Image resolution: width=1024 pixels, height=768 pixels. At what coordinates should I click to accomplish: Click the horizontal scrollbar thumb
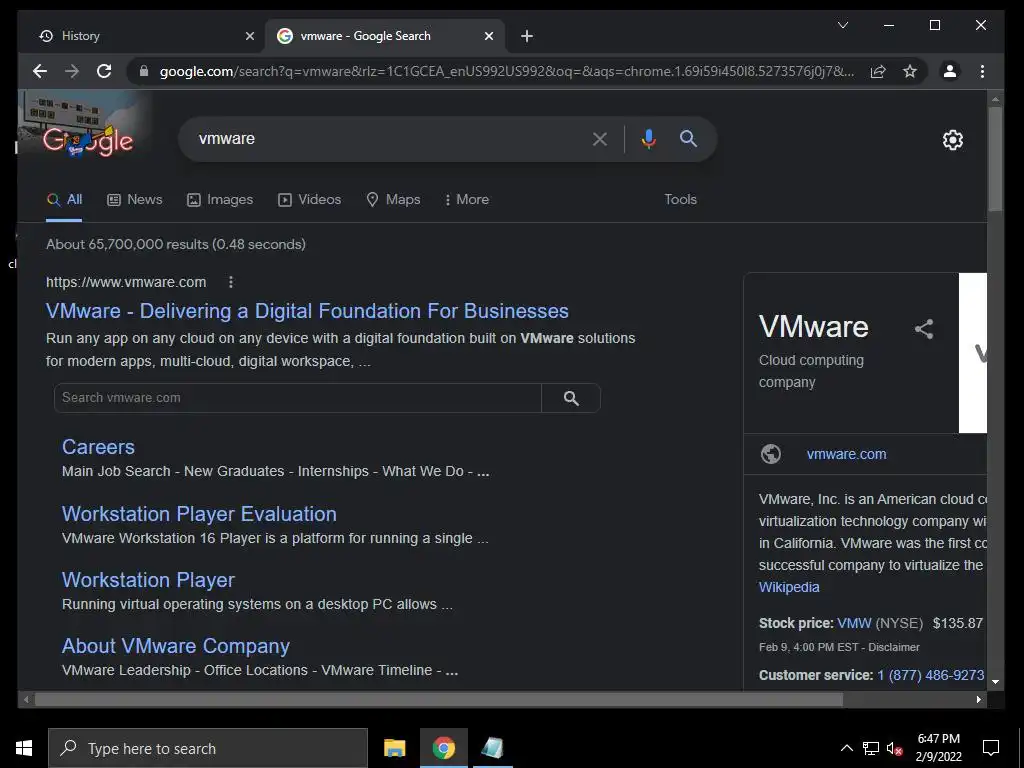(439, 699)
